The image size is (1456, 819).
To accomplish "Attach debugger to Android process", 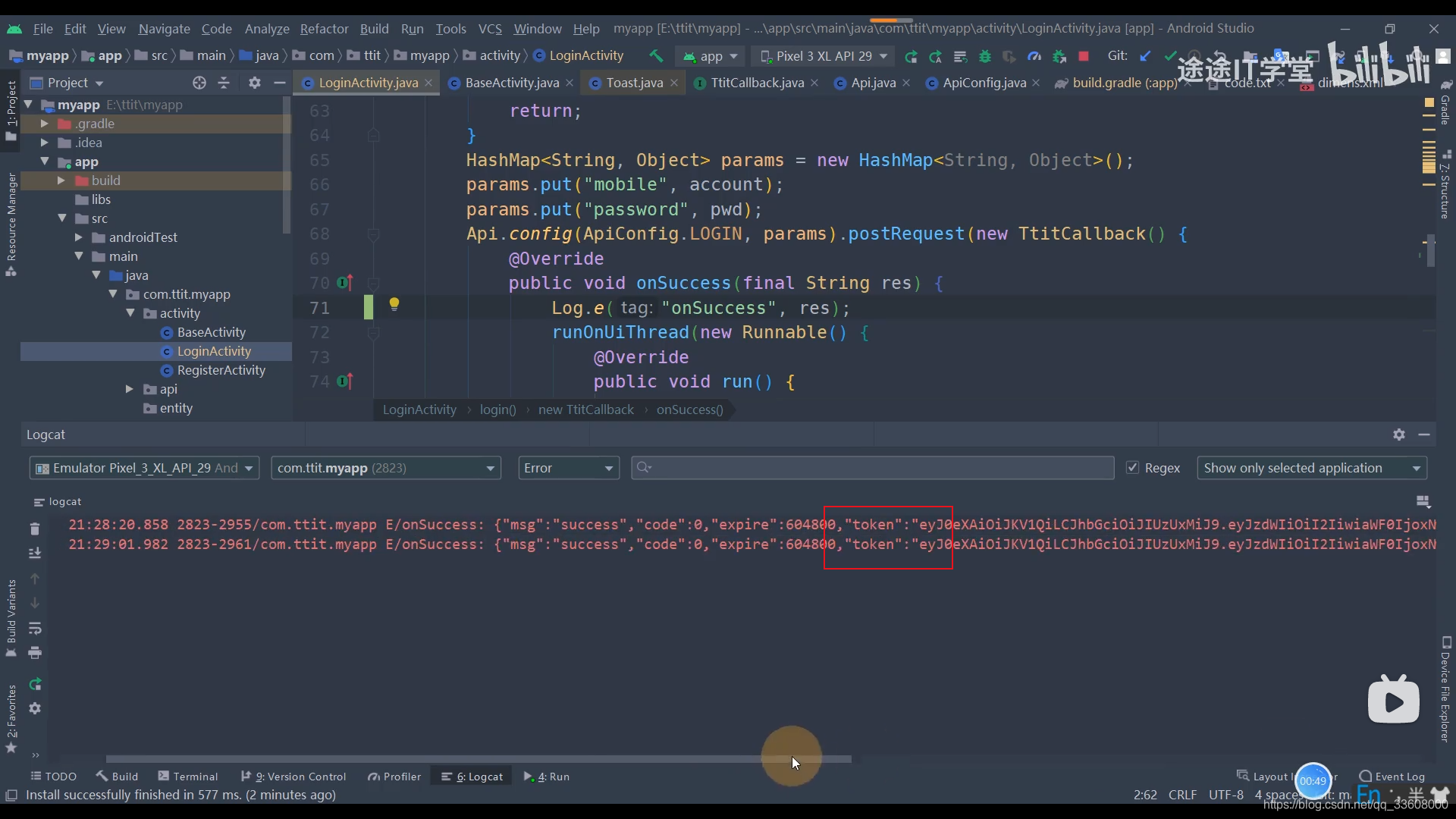I will [1059, 56].
